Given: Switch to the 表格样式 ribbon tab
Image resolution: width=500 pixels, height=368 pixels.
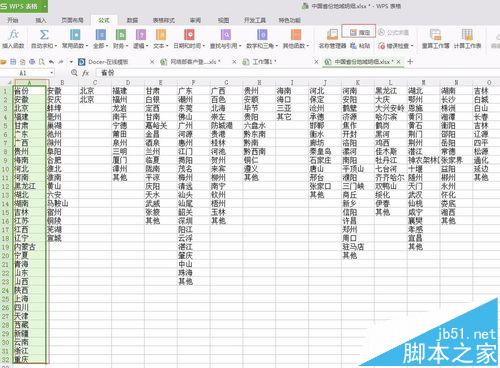Looking at the screenshot, I should point(164,20).
